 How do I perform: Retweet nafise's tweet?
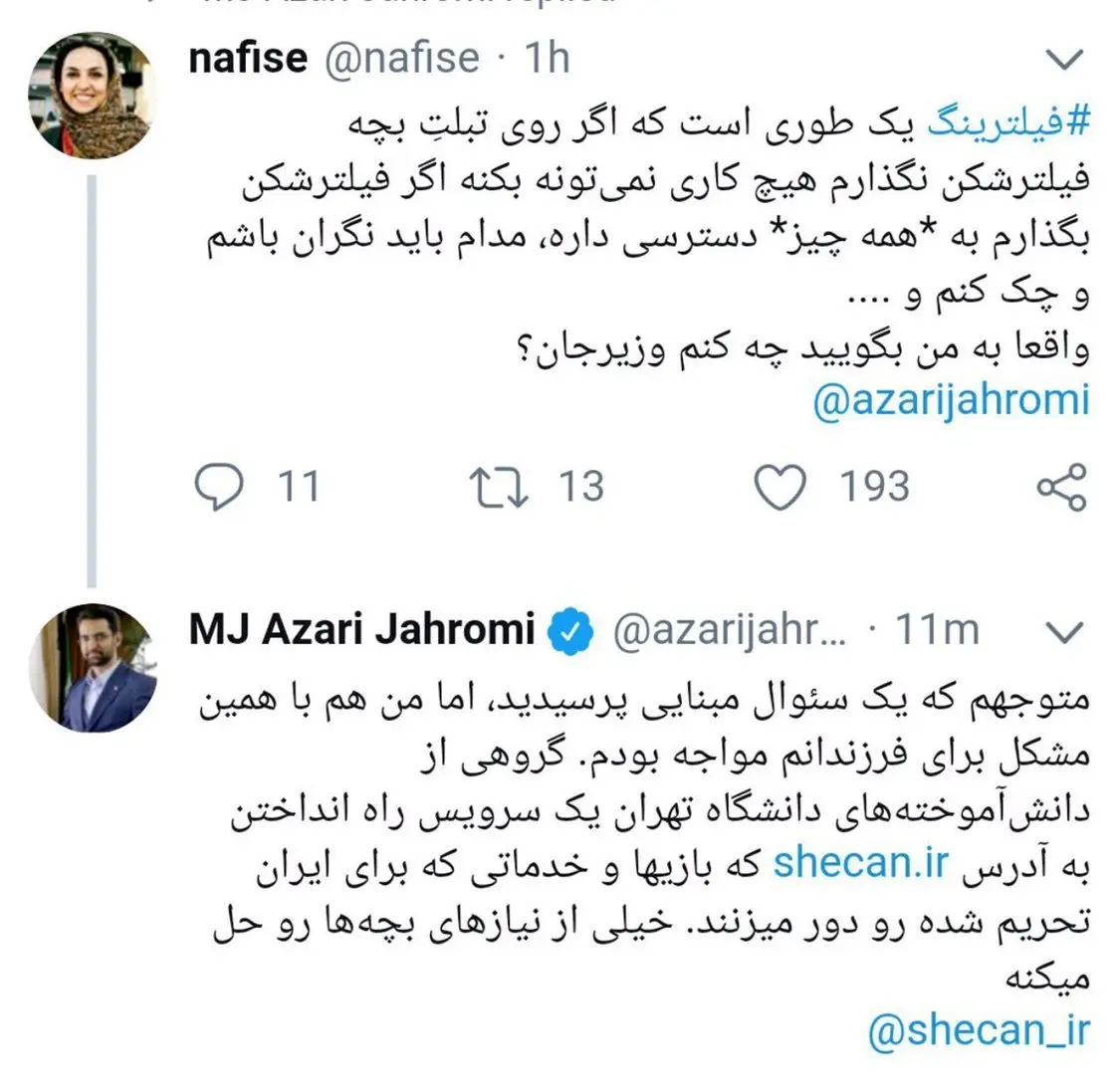(x=498, y=488)
